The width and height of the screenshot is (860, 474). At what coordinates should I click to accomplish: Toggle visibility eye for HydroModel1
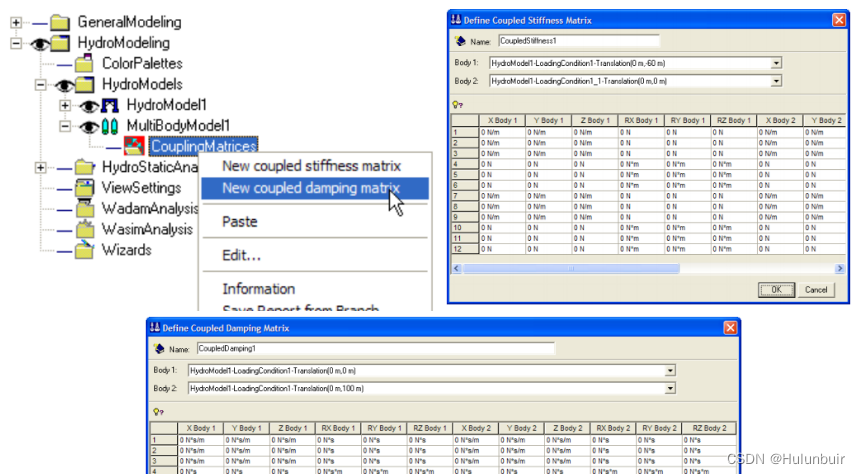click(x=89, y=106)
